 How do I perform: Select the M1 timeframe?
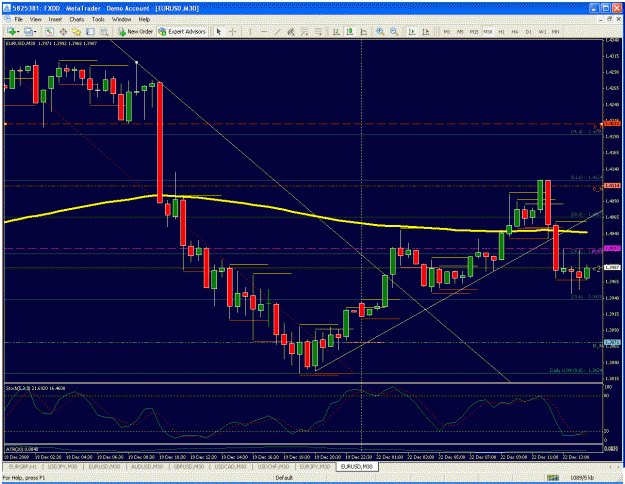[x=447, y=31]
